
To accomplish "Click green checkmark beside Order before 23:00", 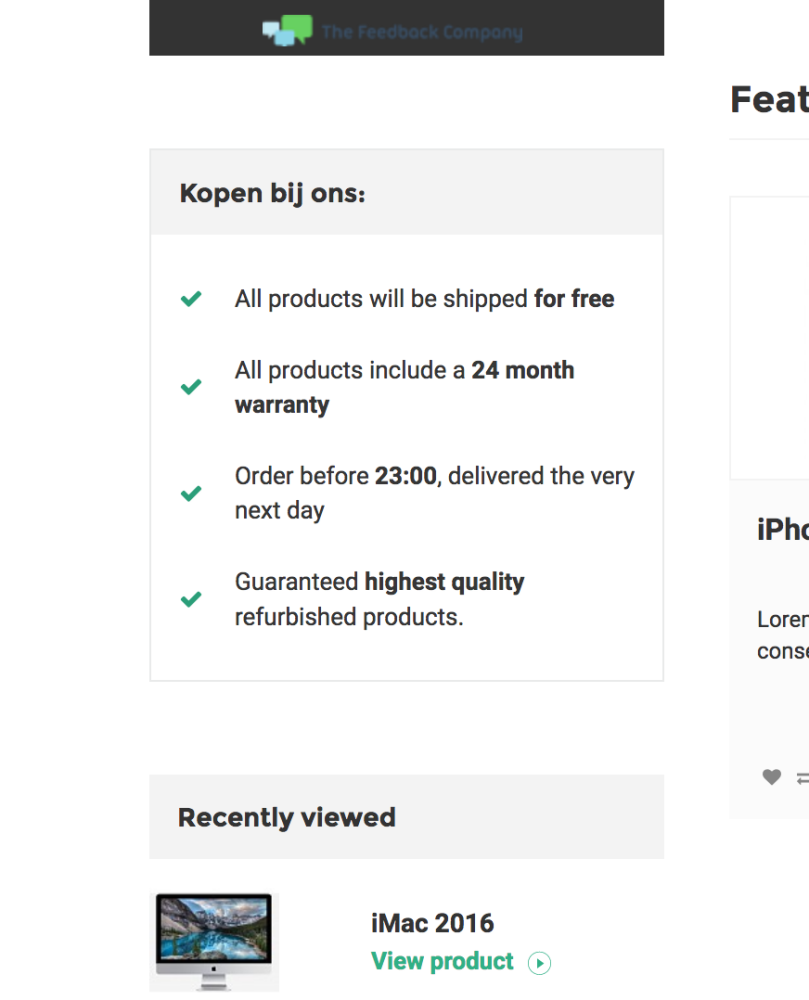I will pos(191,493).
